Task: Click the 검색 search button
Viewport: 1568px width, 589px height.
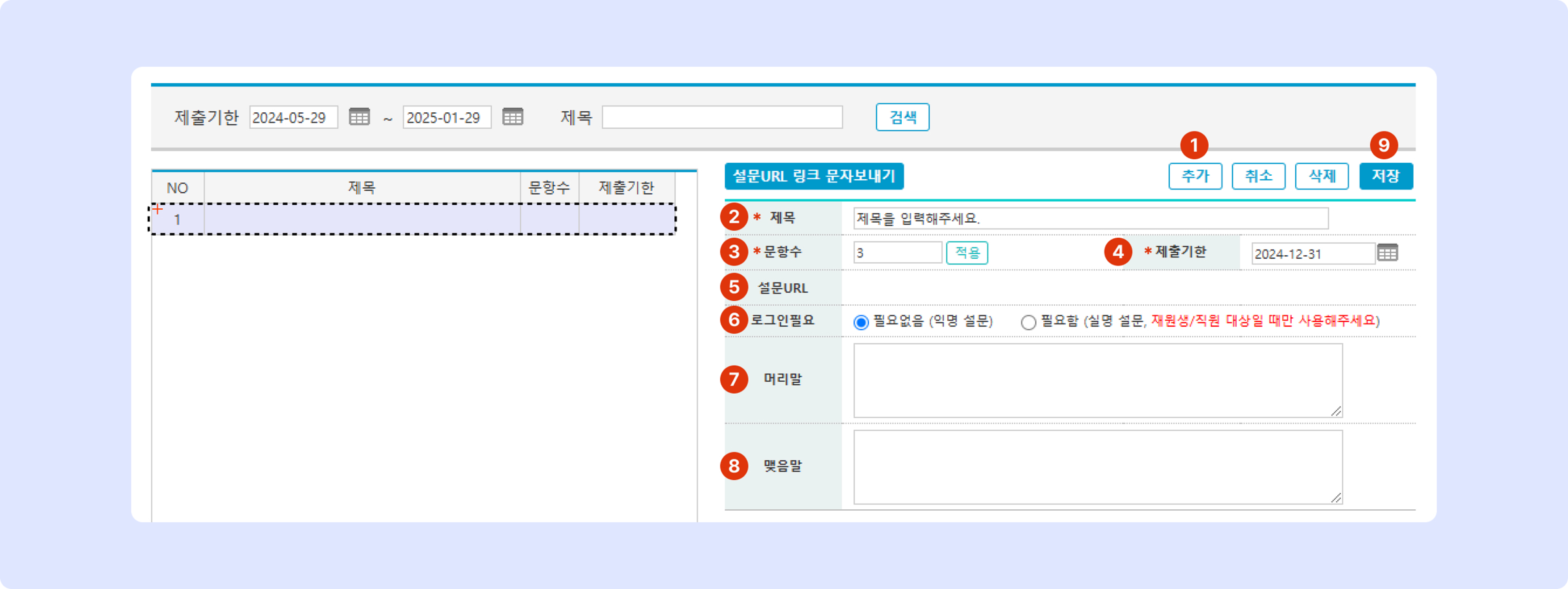Action: (x=902, y=117)
